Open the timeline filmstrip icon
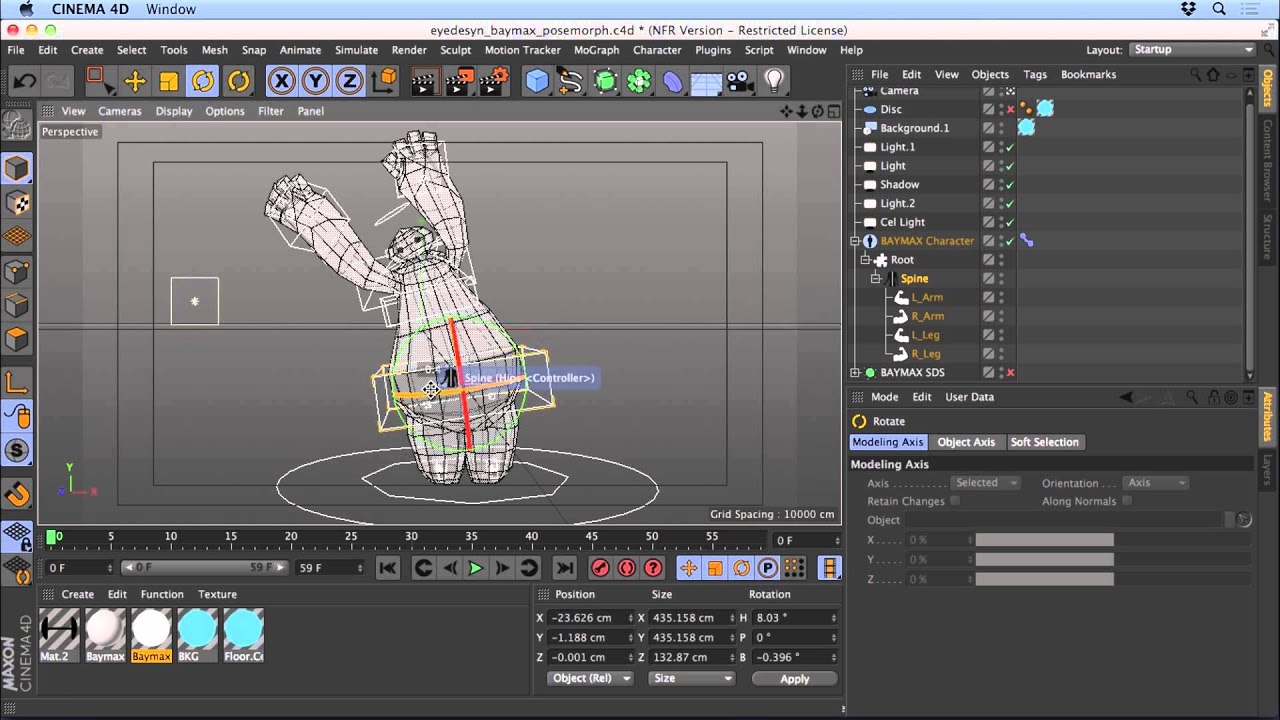 pos(830,568)
